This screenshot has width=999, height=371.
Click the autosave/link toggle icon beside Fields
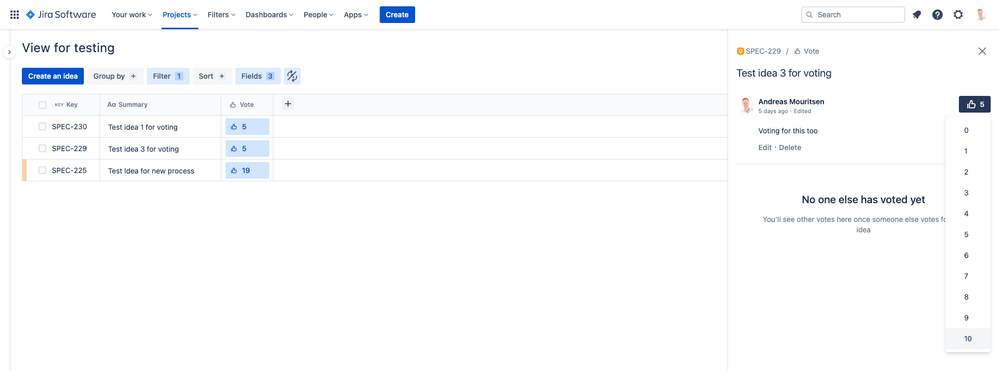pos(292,76)
